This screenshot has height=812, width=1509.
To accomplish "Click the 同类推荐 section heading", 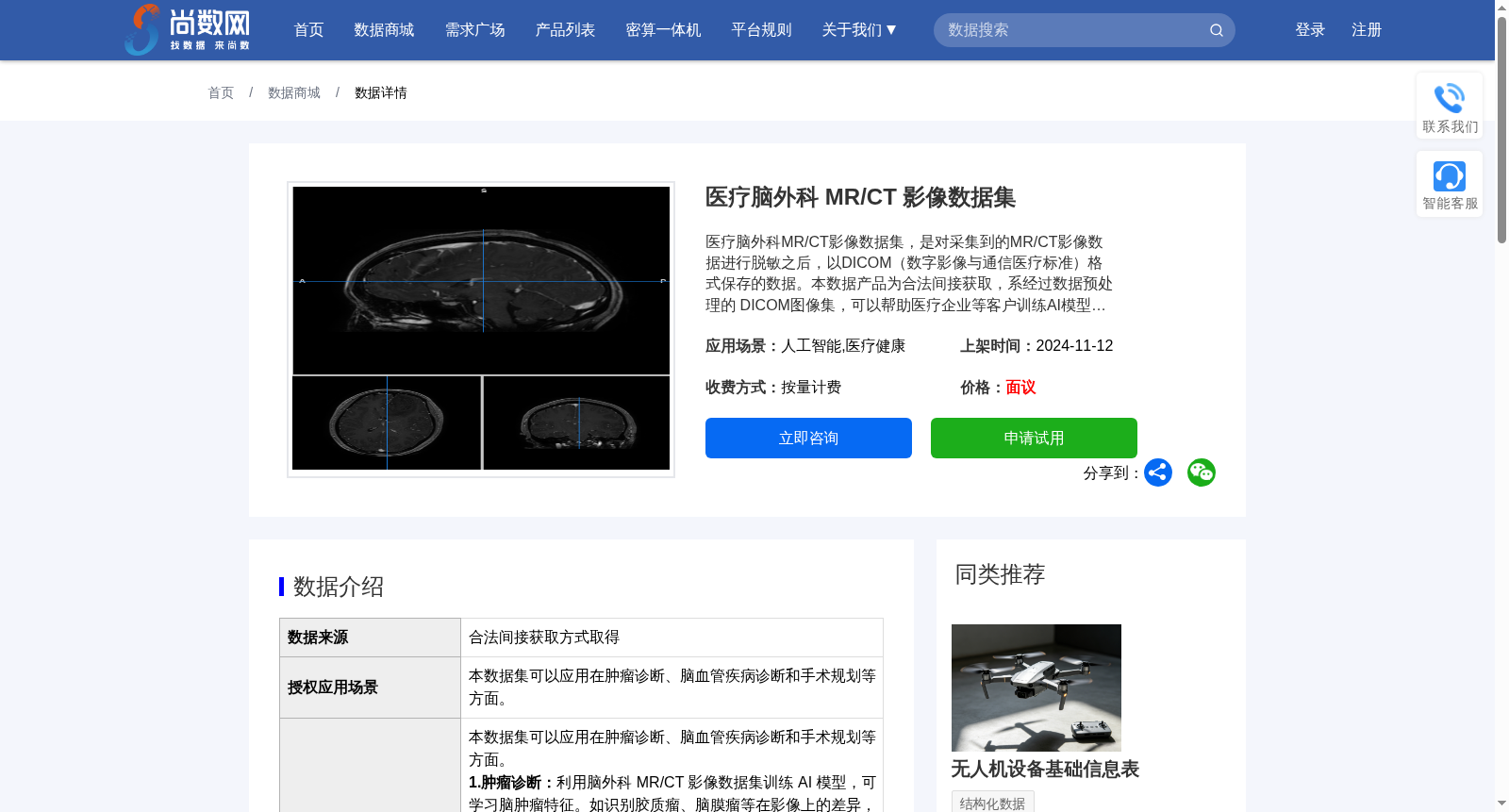I will [1000, 574].
